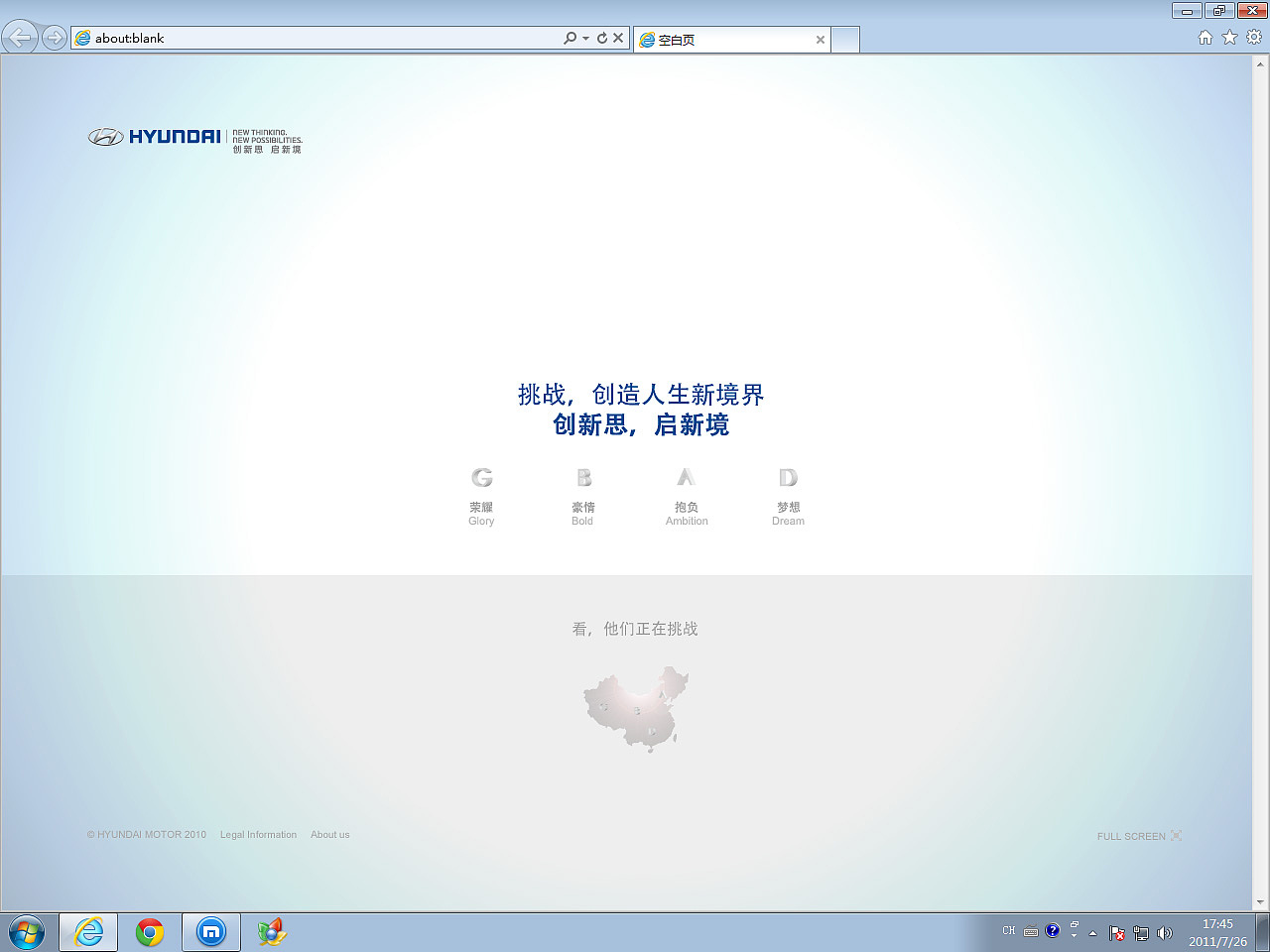Click the browser Back arrow button
Image resolution: width=1270 pixels, height=952 pixels.
(20, 38)
